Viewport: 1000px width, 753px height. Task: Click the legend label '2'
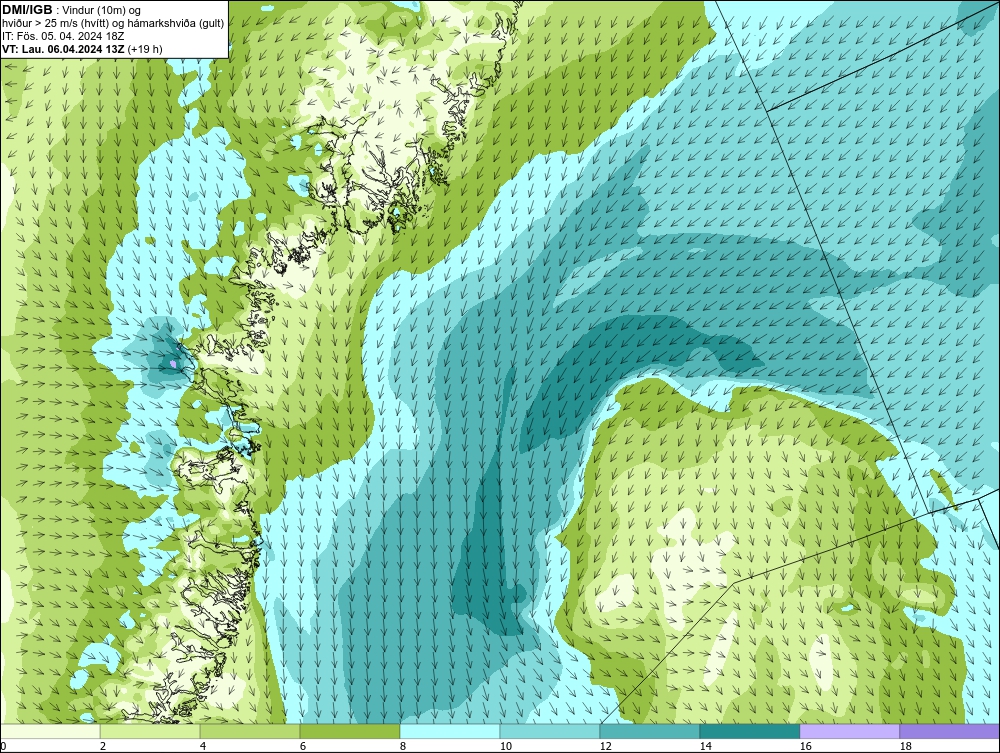pos(103,746)
